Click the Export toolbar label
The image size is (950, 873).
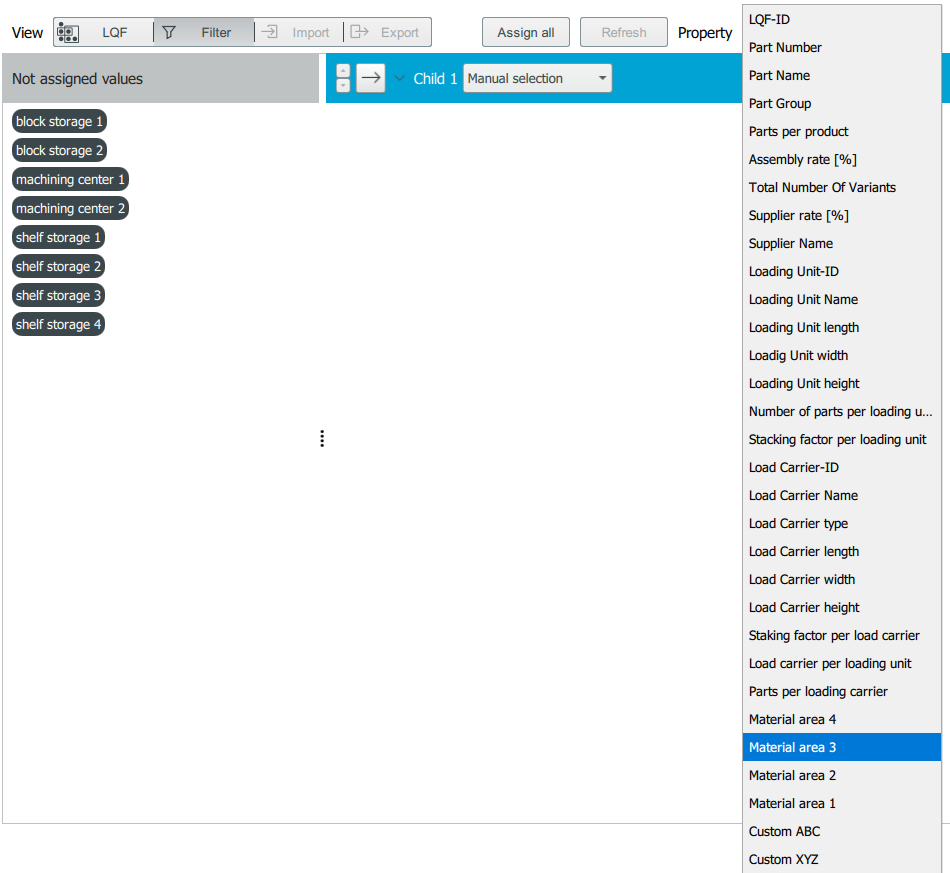400,33
